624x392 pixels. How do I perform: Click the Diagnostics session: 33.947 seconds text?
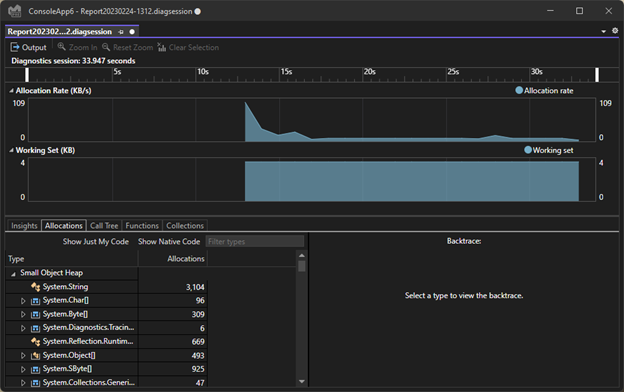point(73,61)
